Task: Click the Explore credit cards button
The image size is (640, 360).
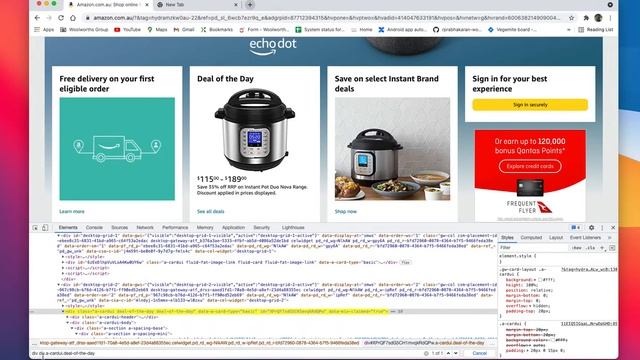Action: click(530, 167)
